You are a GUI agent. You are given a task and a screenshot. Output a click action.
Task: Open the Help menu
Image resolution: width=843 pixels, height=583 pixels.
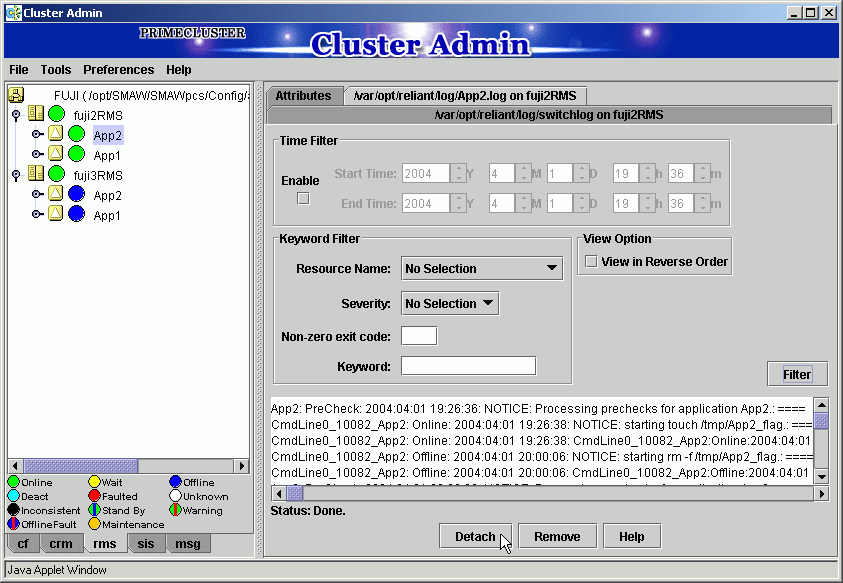[x=178, y=70]
